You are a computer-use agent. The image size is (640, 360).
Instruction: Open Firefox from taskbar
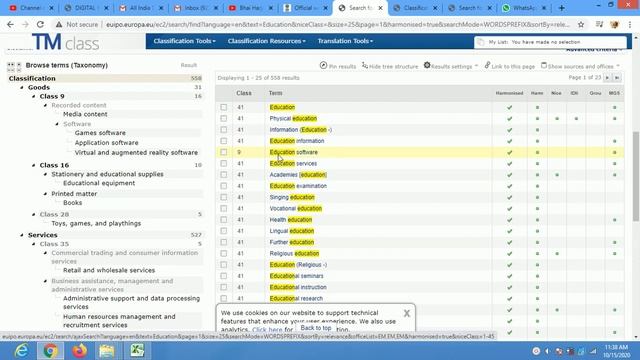[80, 351]
